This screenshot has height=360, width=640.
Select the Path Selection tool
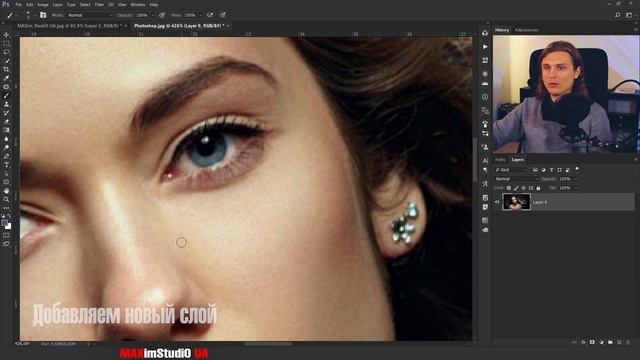pos(7,173)
